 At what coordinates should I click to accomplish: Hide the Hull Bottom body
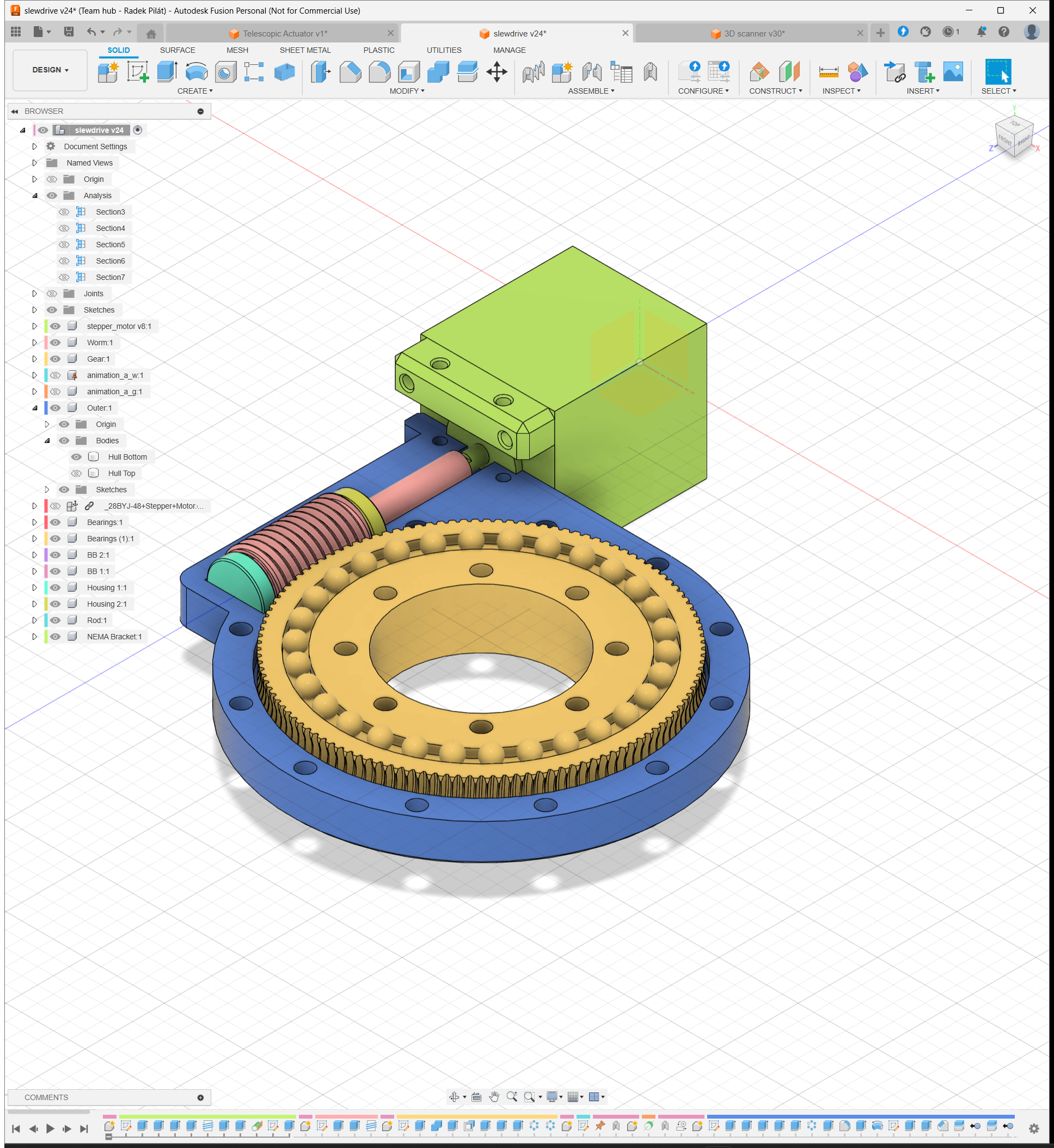click(76, 456)
